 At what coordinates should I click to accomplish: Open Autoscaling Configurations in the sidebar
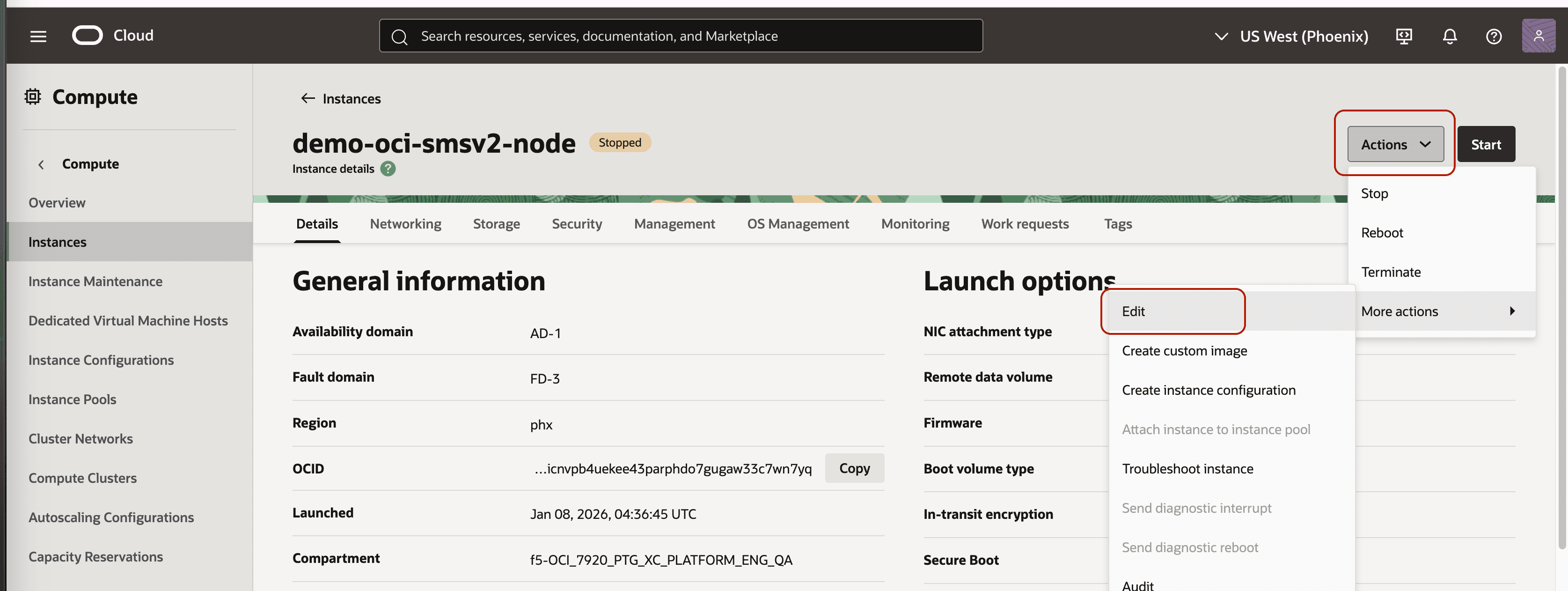111,517
